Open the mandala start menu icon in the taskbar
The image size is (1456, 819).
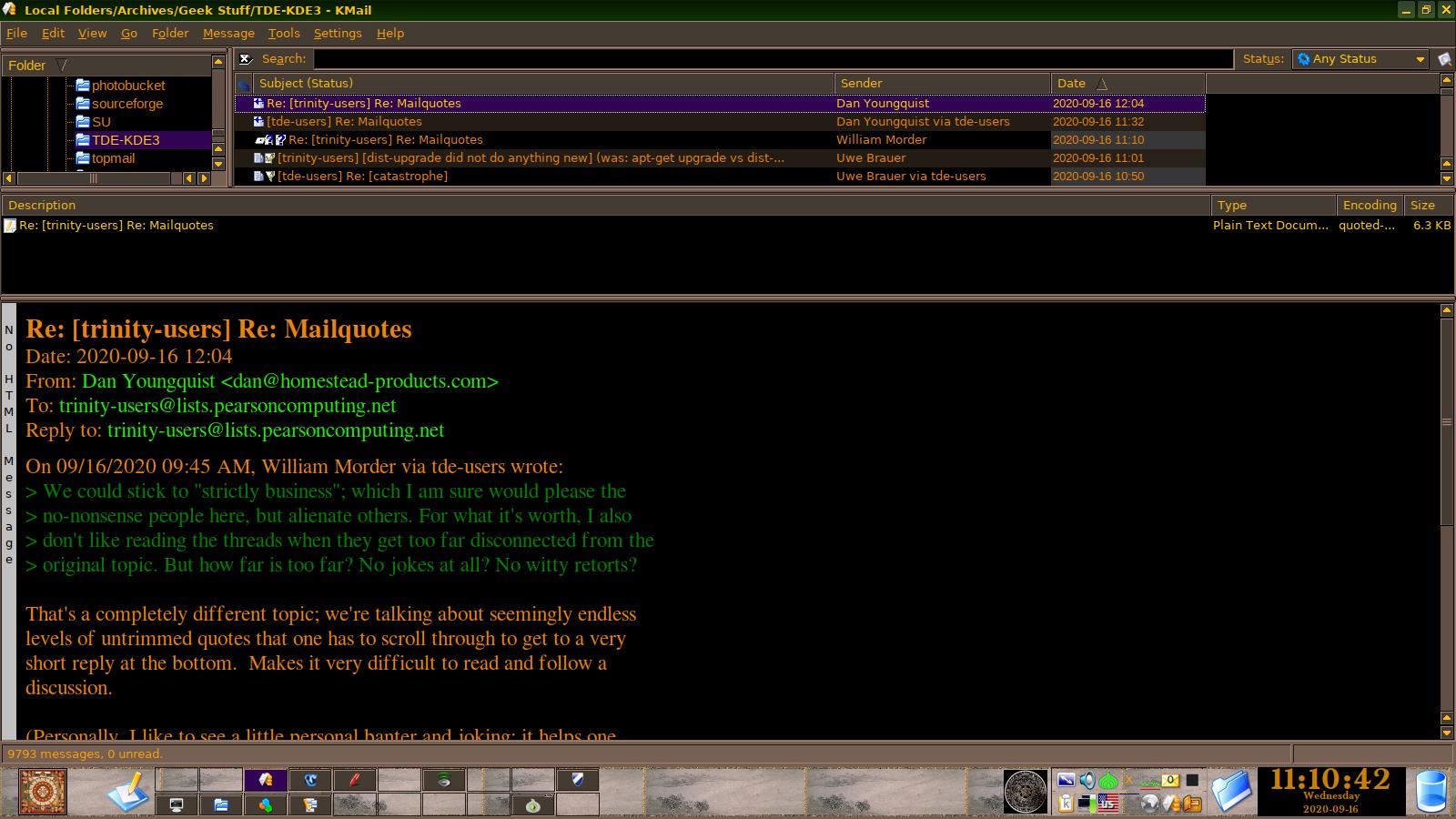coord(43,792)
